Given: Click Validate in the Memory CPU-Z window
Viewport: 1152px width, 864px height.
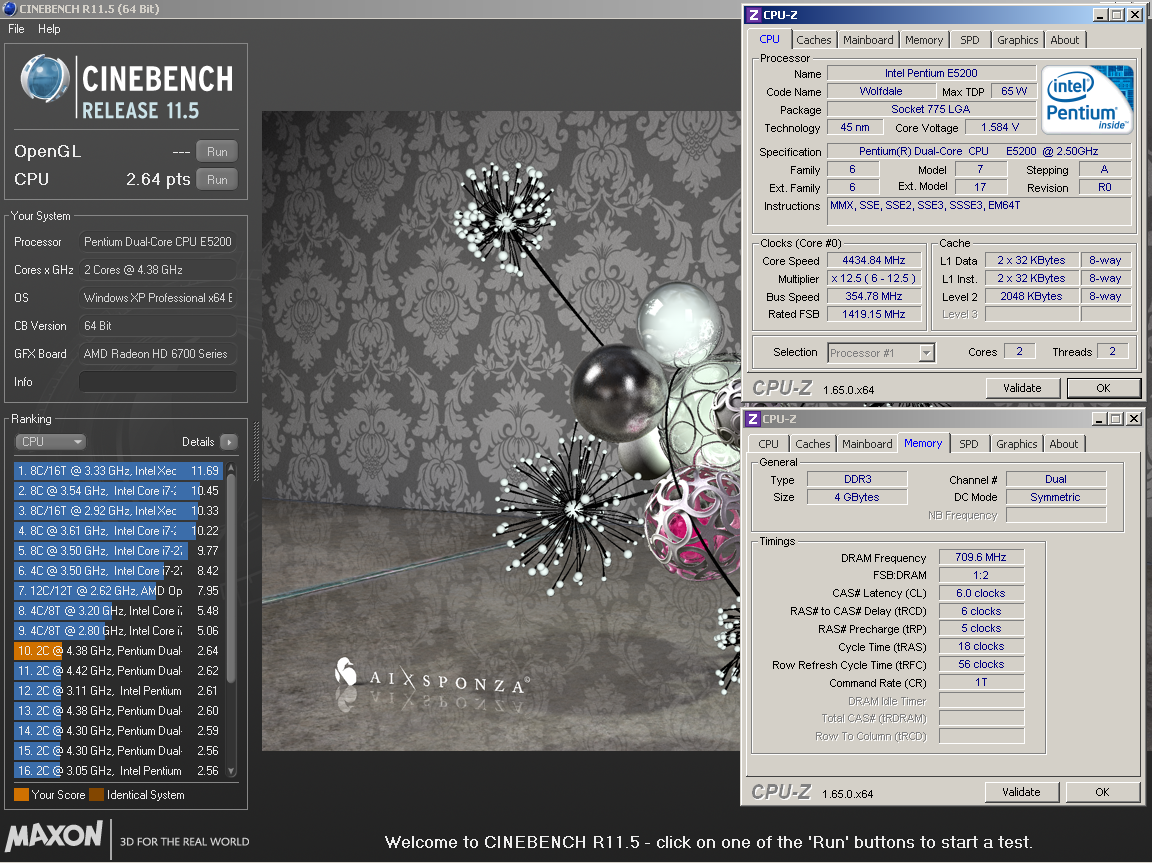Looking at the screenshot, I should (x=1022, y=792).
